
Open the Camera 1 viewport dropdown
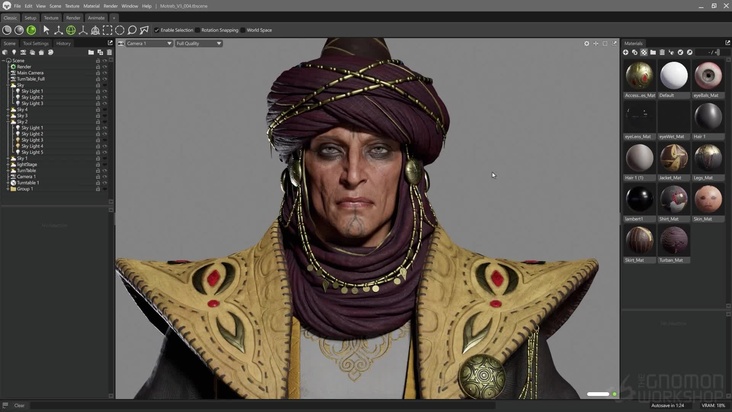coord(149,43)
